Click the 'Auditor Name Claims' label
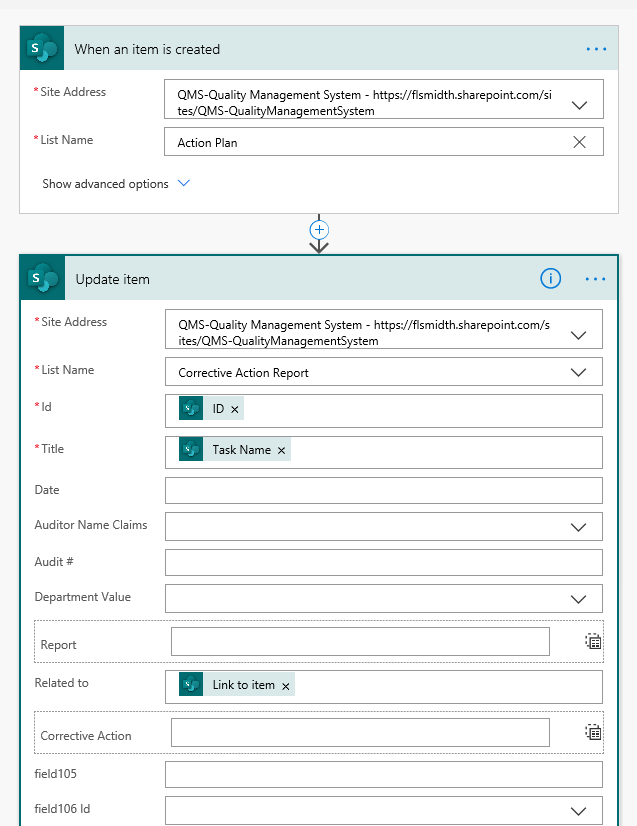This screenshot has height=826, width=637. pyautogui.click(x=91, y=525)
